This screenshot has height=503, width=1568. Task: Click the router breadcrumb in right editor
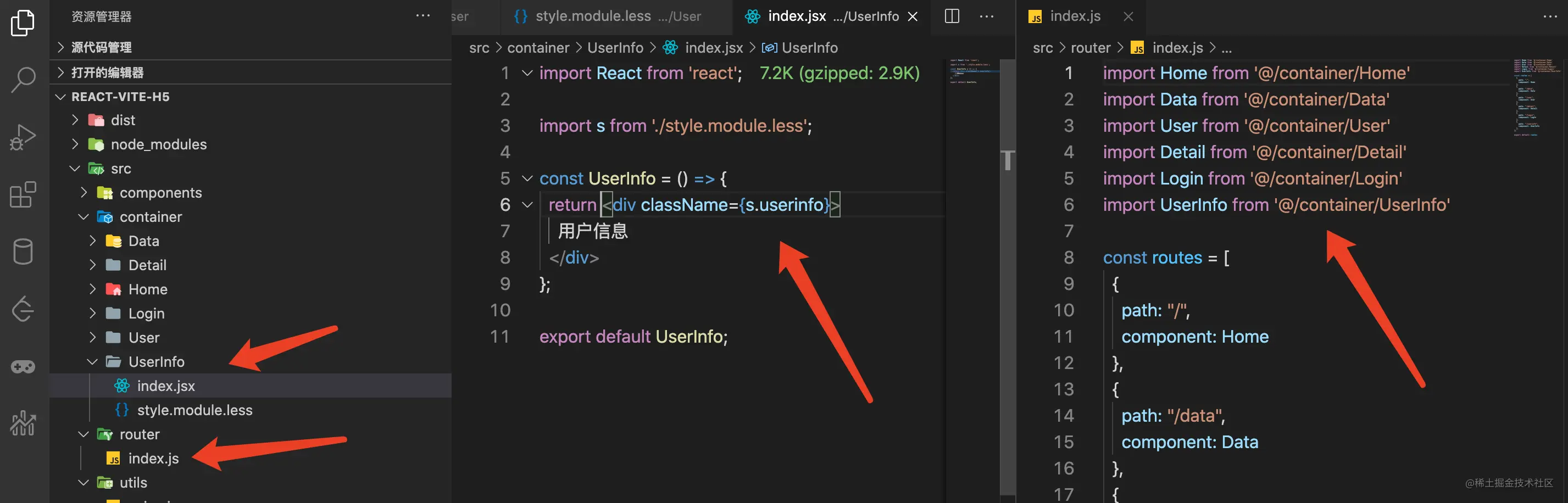pos(1091,47)
